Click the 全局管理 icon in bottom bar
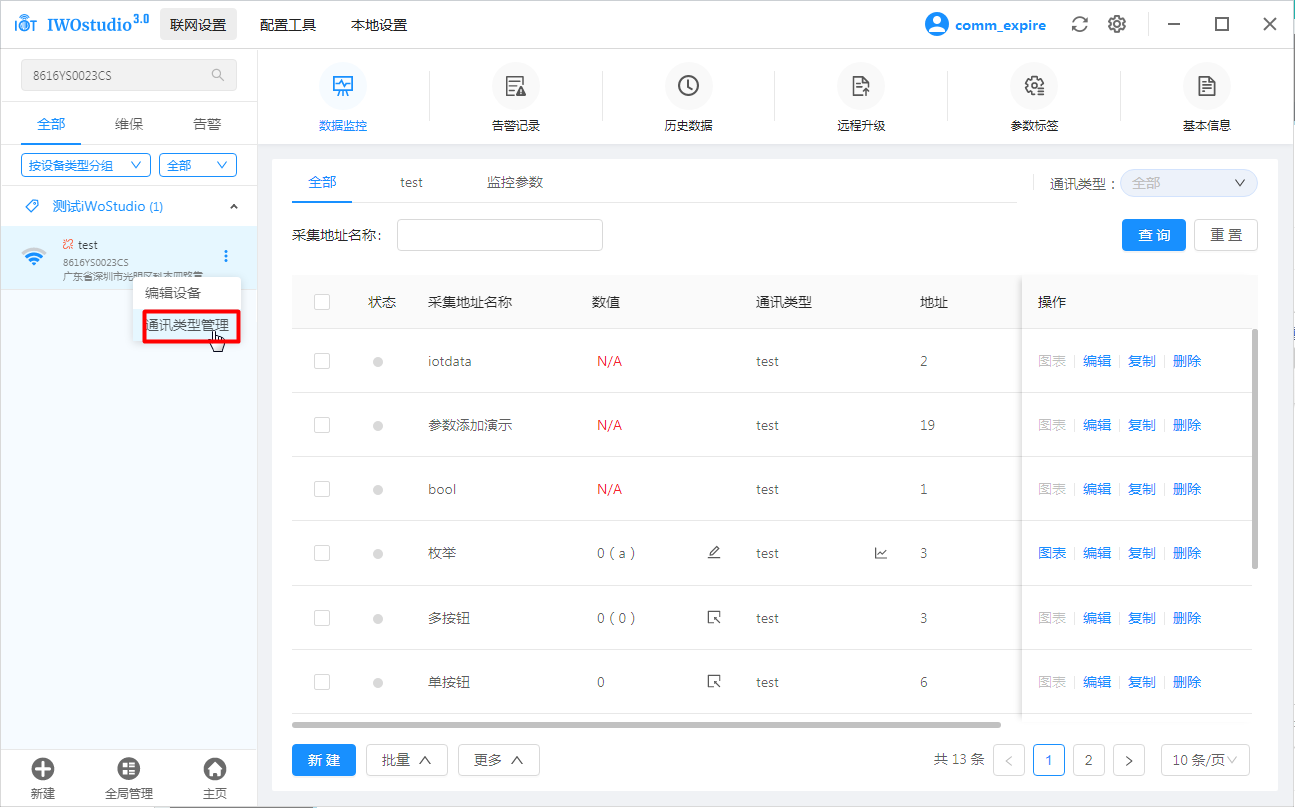 (x=129, y=769)
